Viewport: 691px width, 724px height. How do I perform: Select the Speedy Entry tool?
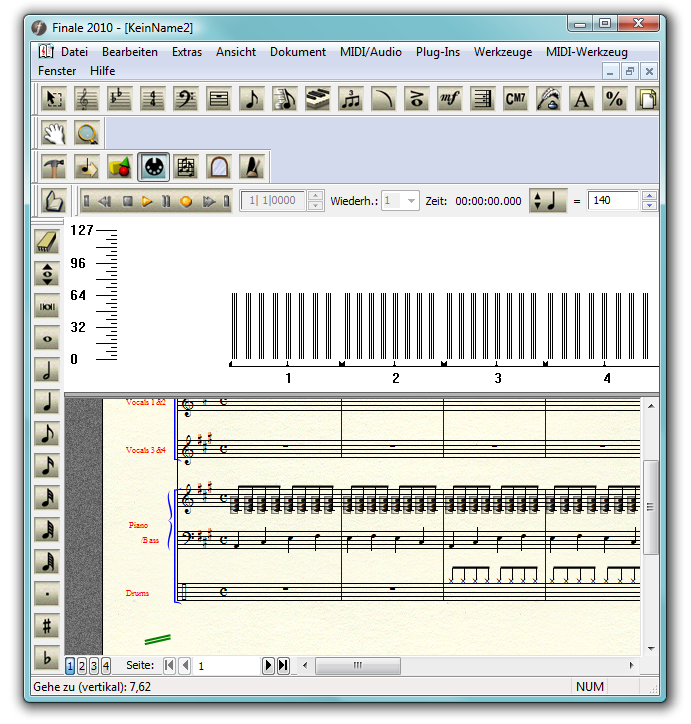coord(284,99)
